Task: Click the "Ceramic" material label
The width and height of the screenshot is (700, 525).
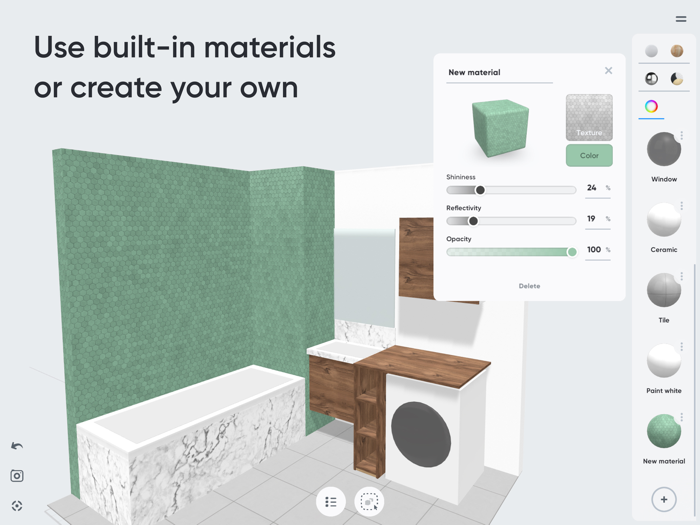Action: point(664,250)
